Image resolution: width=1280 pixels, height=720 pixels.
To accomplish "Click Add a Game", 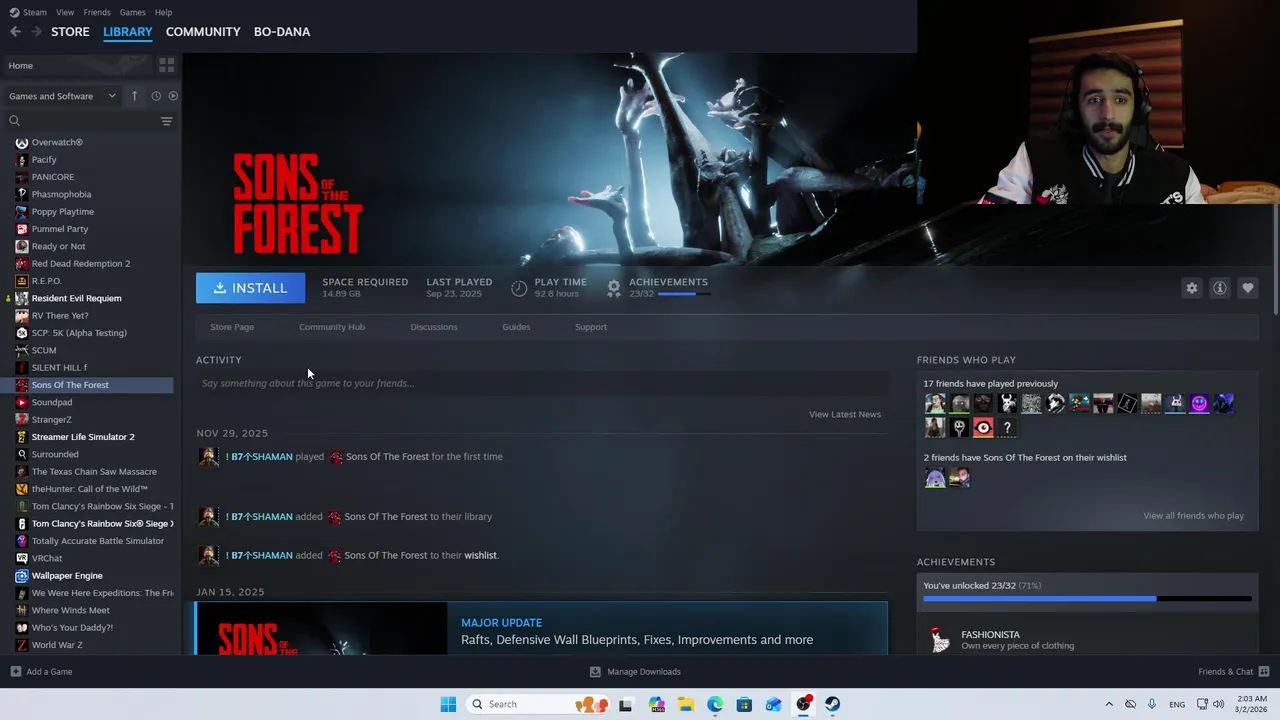I will [x=41, y=672].
